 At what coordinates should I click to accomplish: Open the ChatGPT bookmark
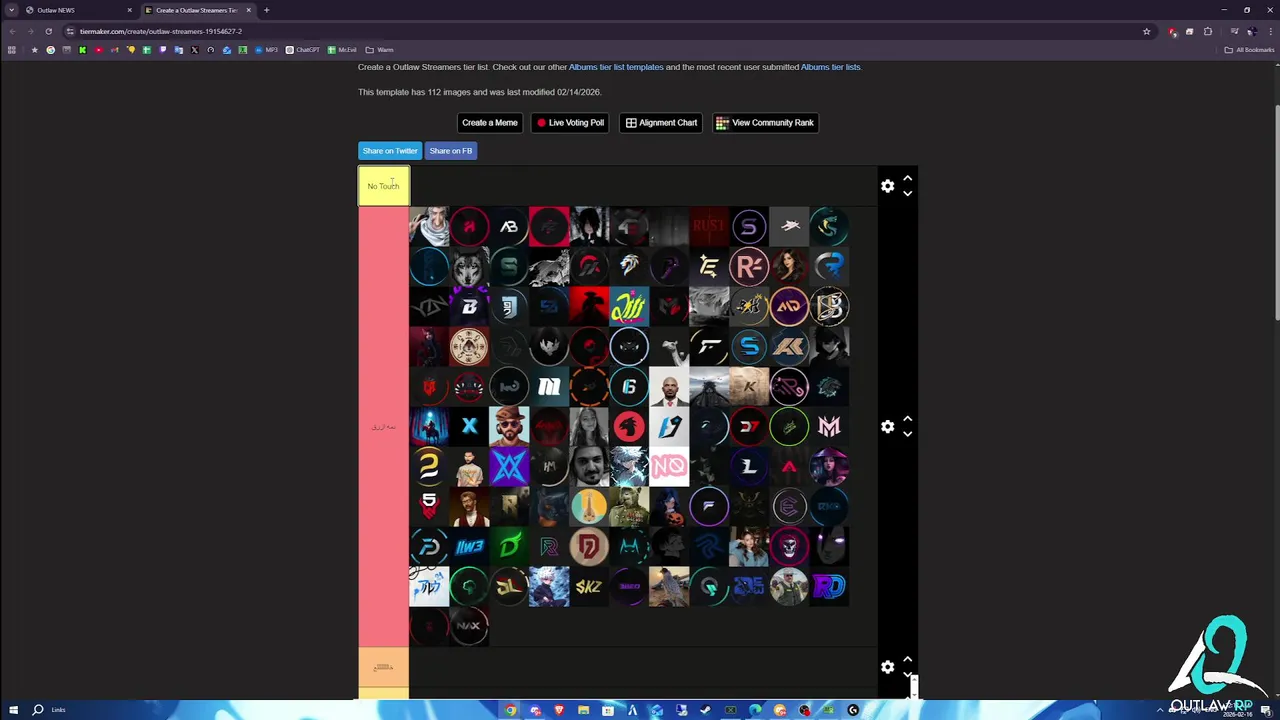303,50
